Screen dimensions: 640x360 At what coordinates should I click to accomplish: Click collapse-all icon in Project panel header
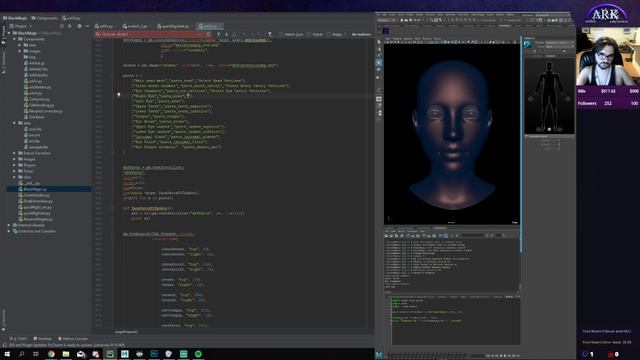pyautogui.click(x=70, y=26)
